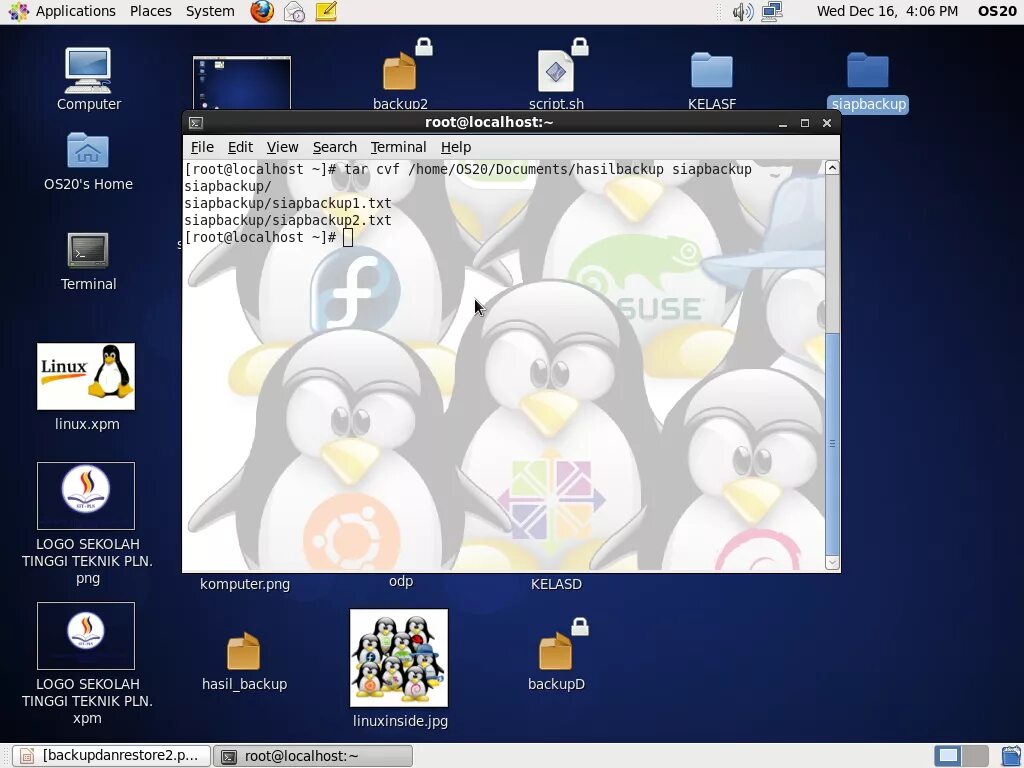Click the terminal window menu icon
Screen dimensions: 1024x768
click(x=196, y=123)
